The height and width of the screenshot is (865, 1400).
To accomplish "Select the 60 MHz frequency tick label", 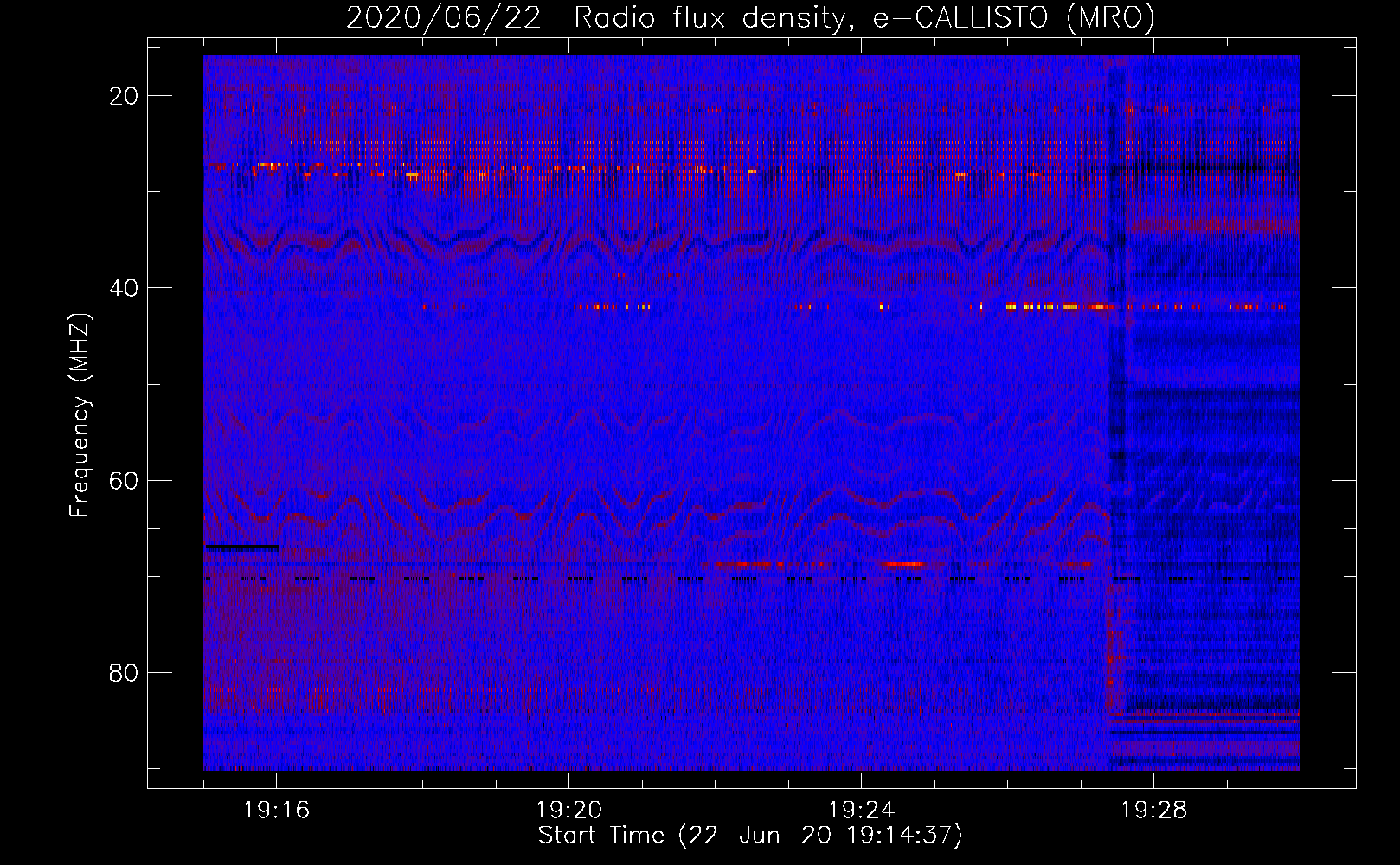I will pyautogui.click(x=124, y=480).
